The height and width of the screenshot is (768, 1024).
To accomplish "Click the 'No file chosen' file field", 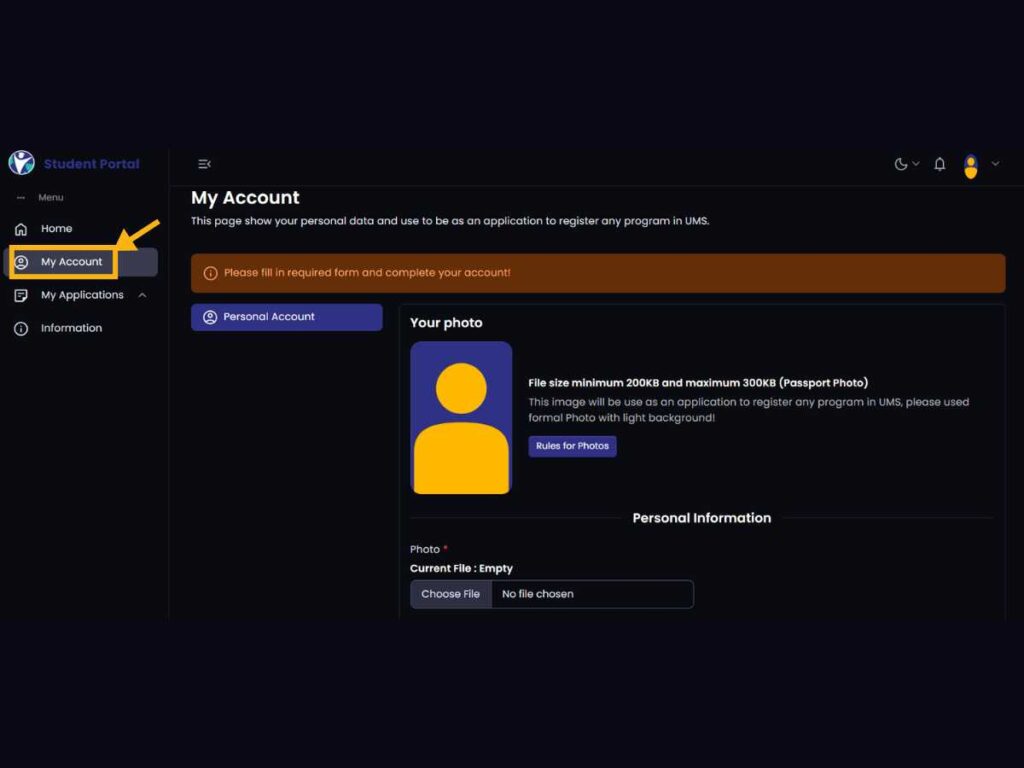I will pyautogui.click(x=590, y=594).
